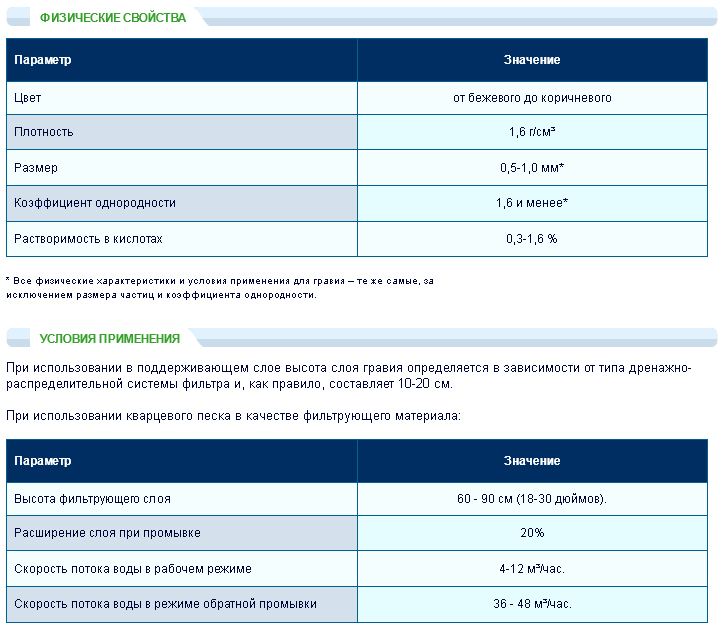Select the 'Размер' parameter cell
This screenshot has width=723, height=634.
(36, 168)
